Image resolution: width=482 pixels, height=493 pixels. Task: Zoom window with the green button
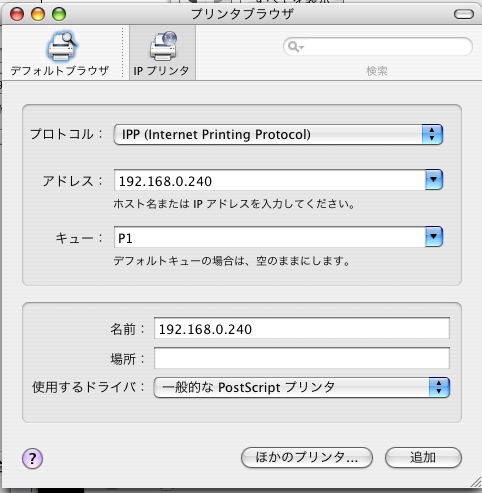[x=59, y=14]
